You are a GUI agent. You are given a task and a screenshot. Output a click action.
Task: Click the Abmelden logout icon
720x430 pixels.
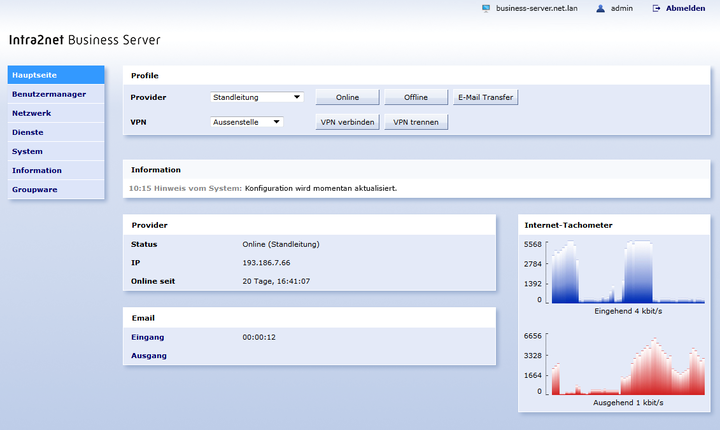click(x=657, y=8)
